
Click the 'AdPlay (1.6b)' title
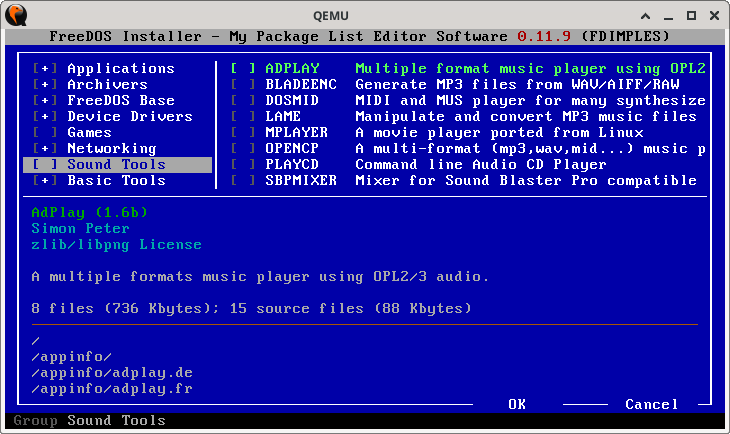[x=89, y=212]
